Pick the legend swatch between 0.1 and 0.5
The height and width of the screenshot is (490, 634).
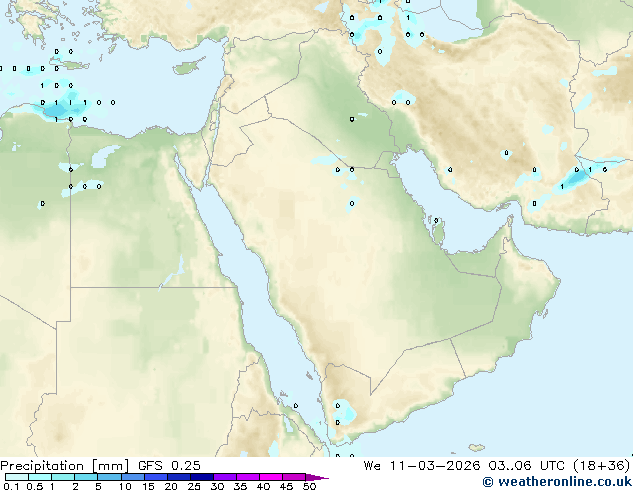(17, 477)
